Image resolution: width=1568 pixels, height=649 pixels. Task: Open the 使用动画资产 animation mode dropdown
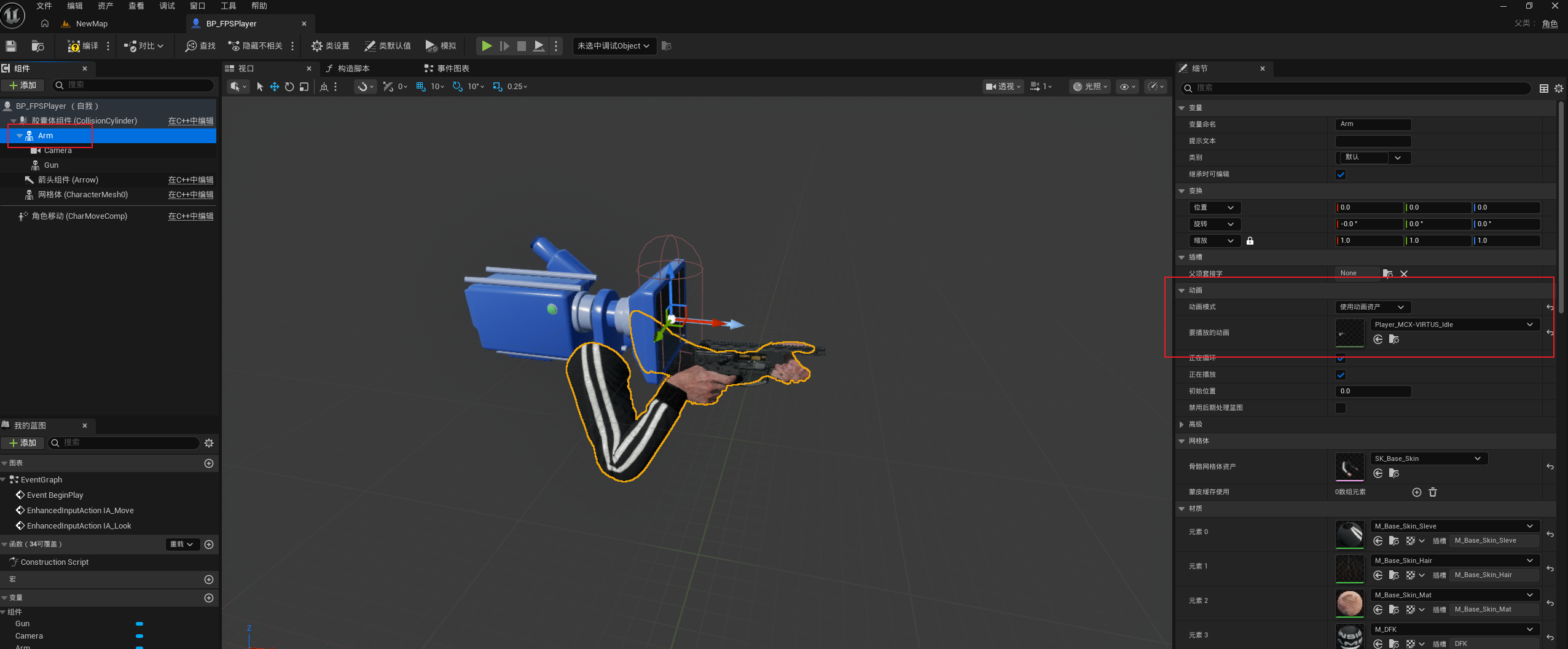pyautogui.click(x=1373, y=307)
